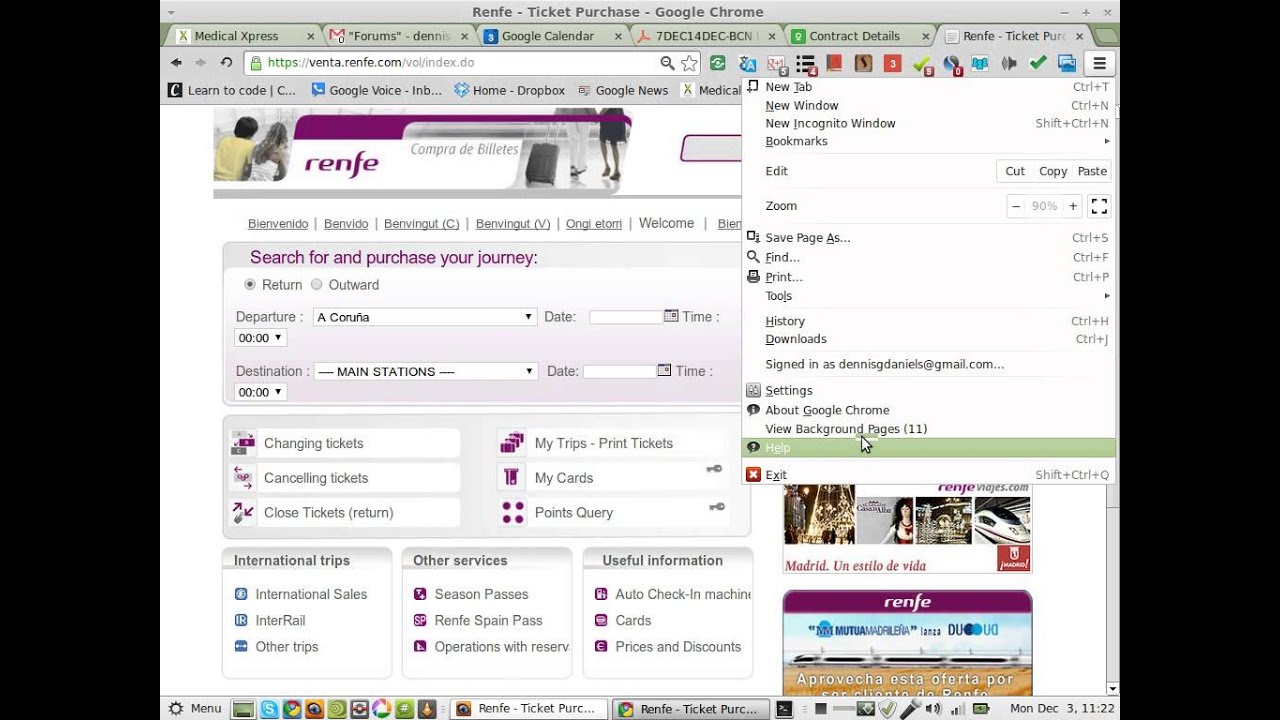Click the Points Query dots icon
Viewport: 1280px width, 720px height.
coord(512,512)
